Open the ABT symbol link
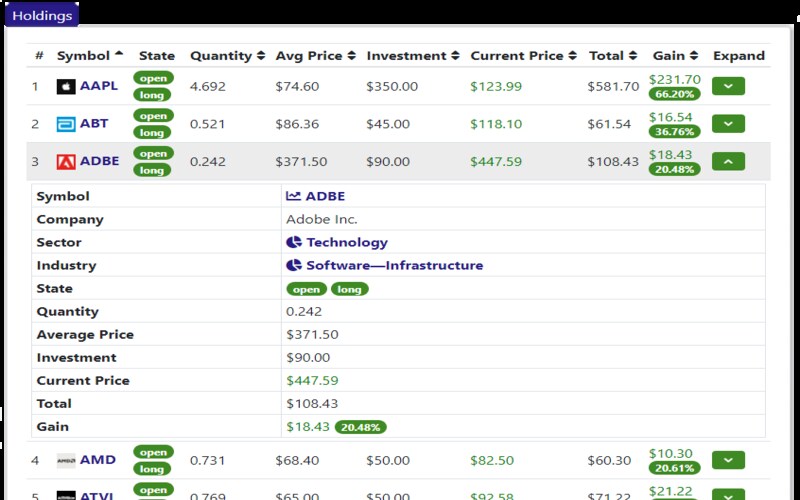Screen dimensions: 800x500 [x=94, y=123]
